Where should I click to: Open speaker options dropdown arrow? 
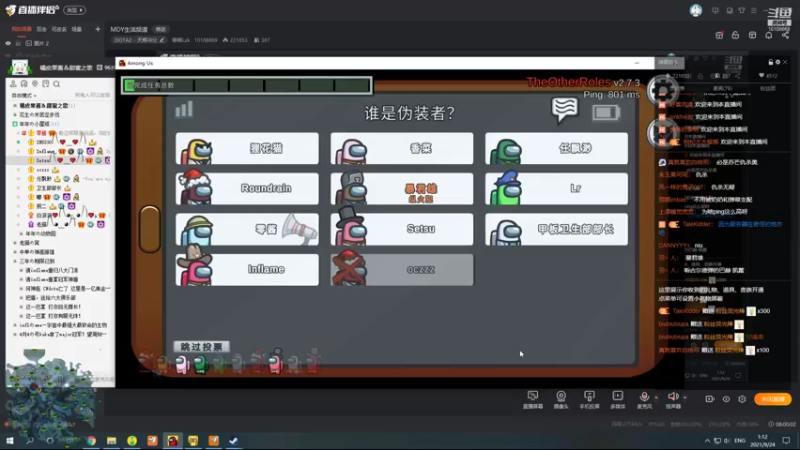coord(685,397)
